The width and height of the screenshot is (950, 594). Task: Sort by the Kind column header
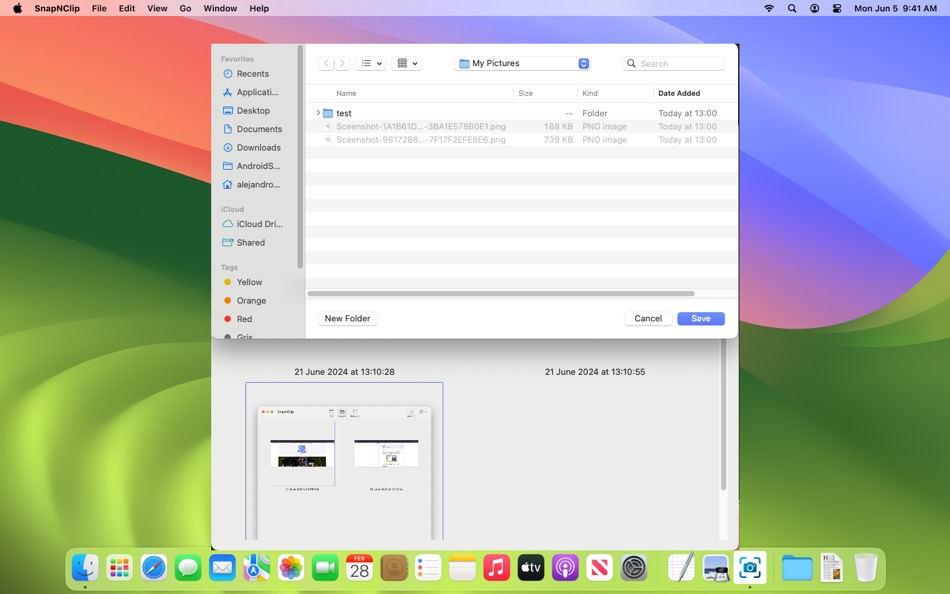590,93
